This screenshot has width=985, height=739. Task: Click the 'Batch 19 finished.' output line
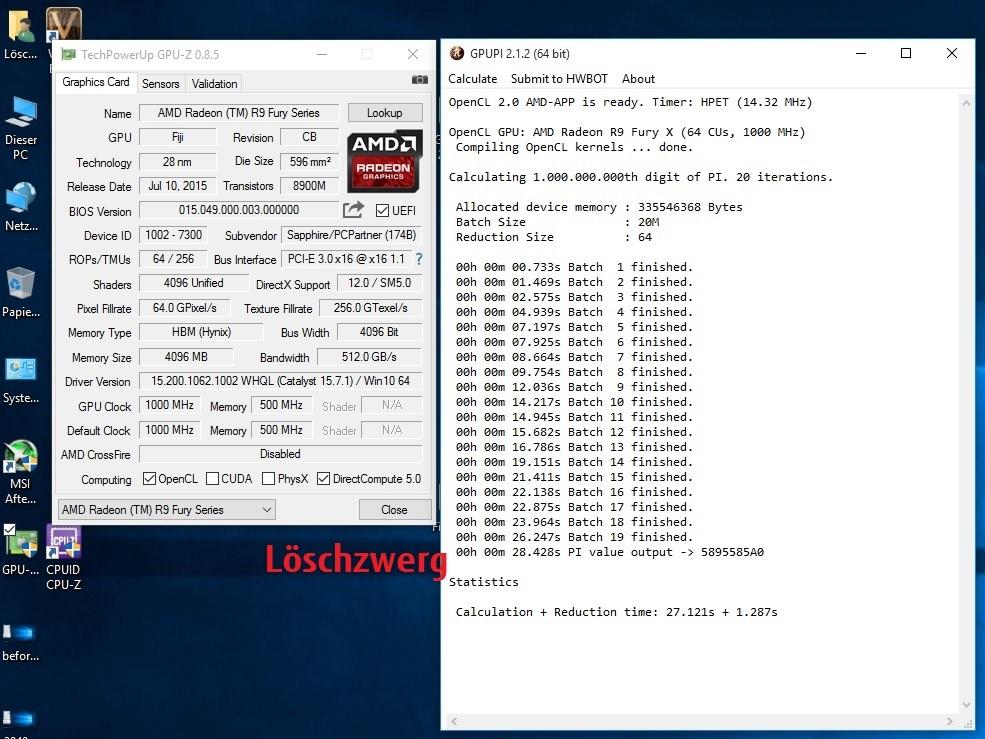(574, 537)
